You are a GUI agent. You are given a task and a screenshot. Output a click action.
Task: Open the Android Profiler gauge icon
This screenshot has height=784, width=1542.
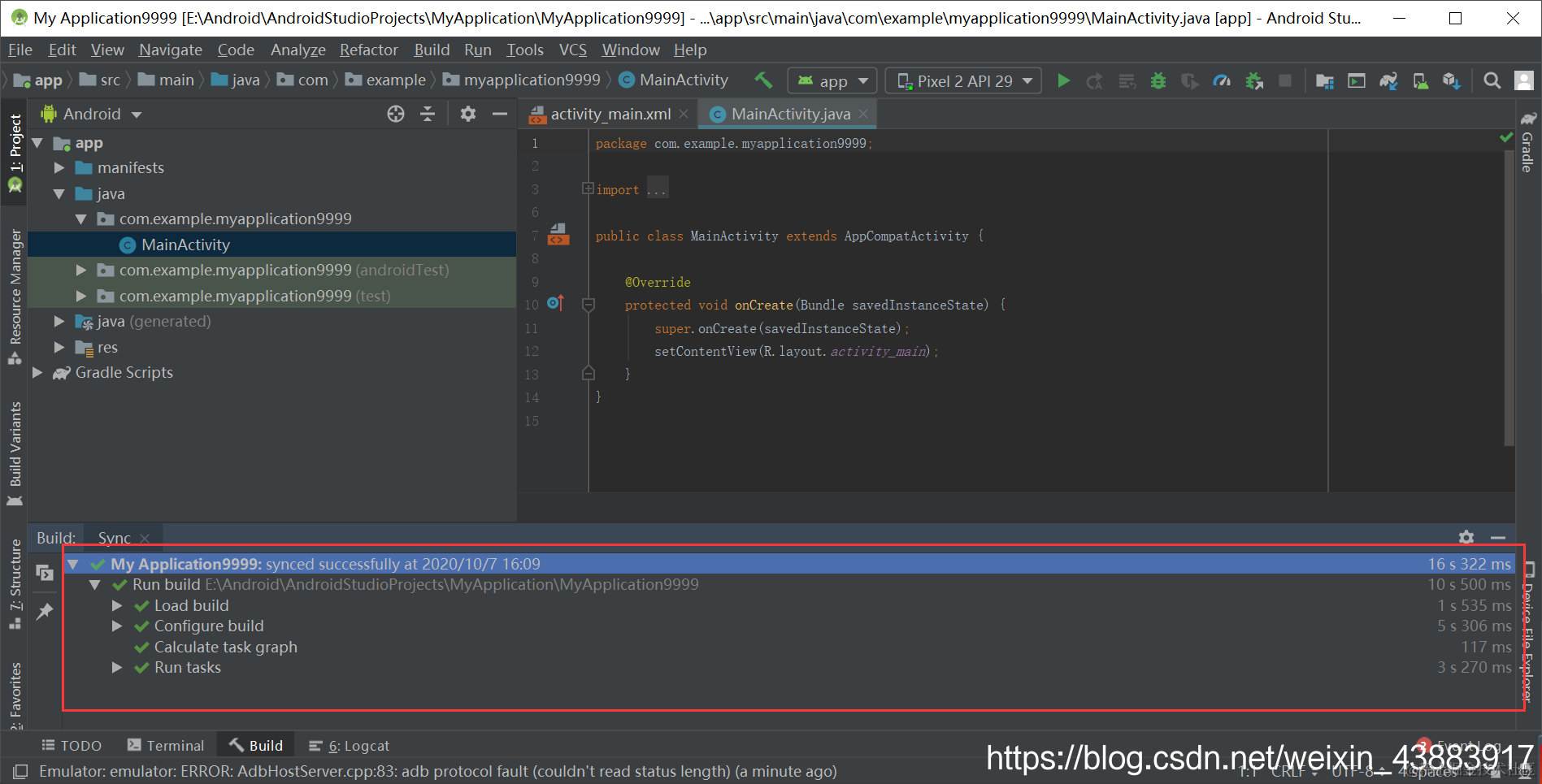[x=1222, y=80]
